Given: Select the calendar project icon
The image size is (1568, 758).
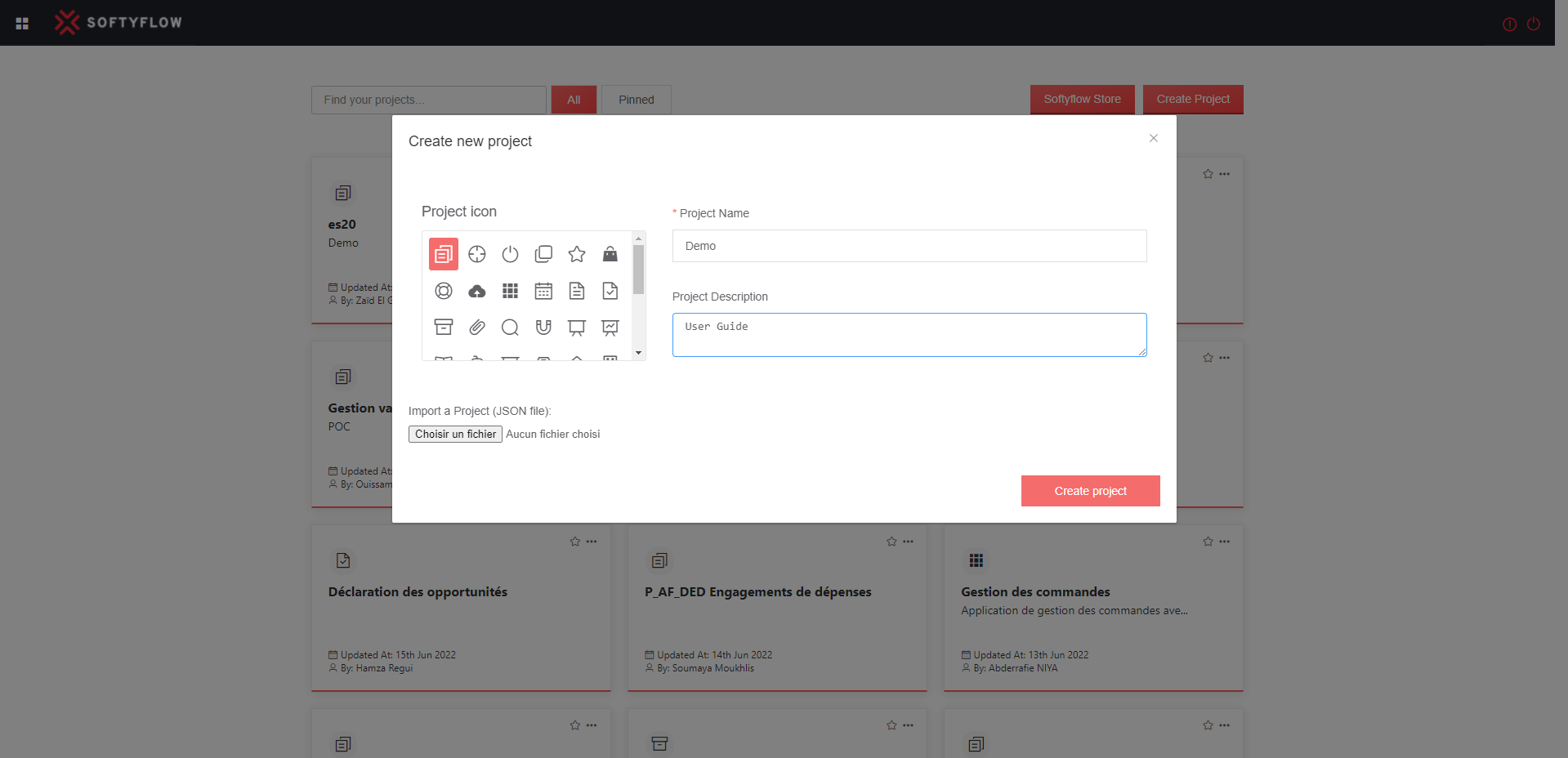Looking at the screenshot, I should point(543,291).
